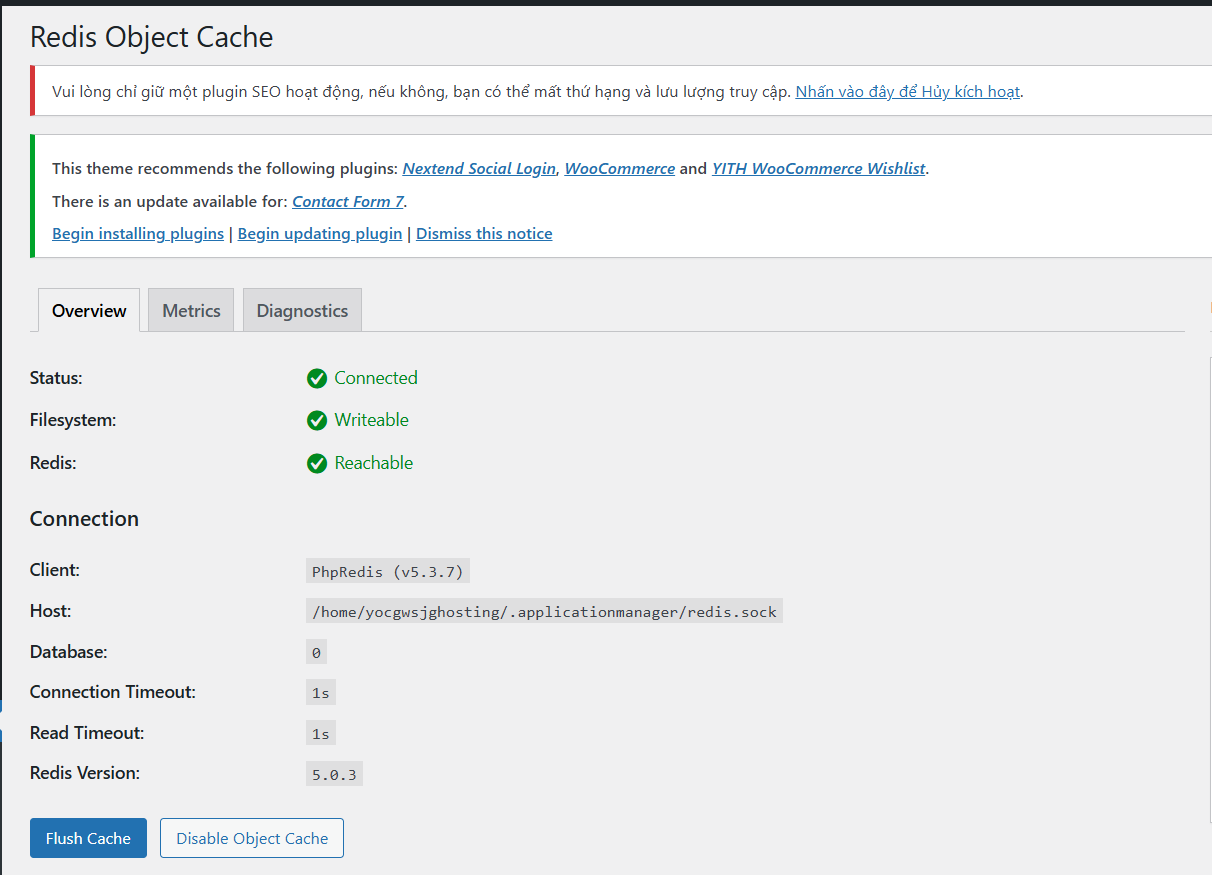Click the 'Filesystem:' label

[73, 420]
